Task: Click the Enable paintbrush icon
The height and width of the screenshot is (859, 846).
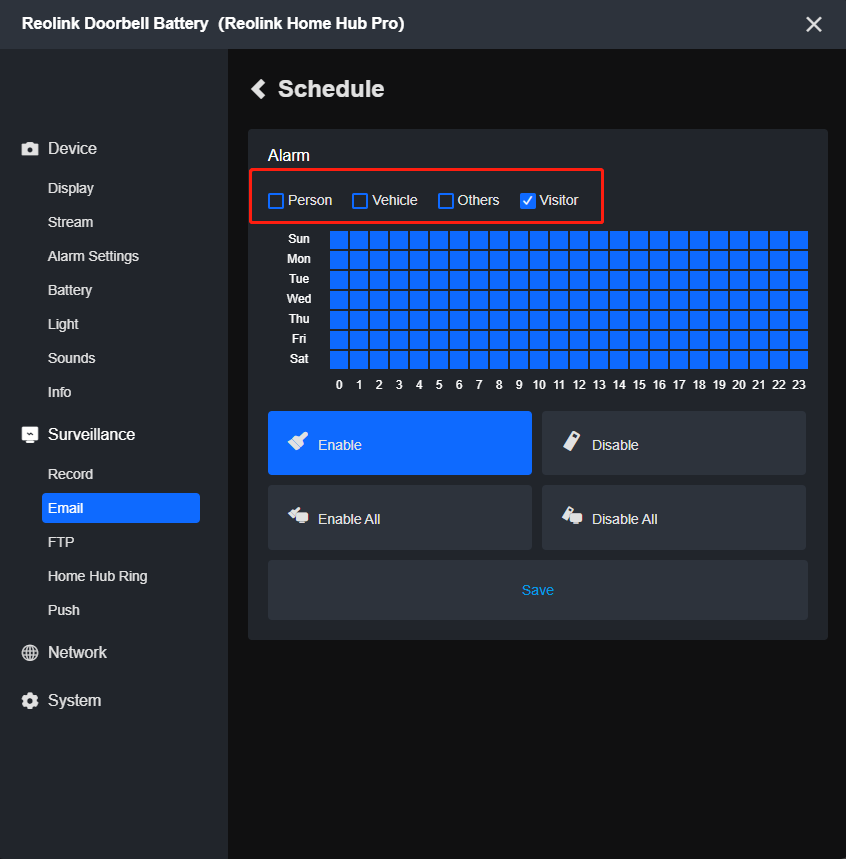Action: [x=298, y=441]
